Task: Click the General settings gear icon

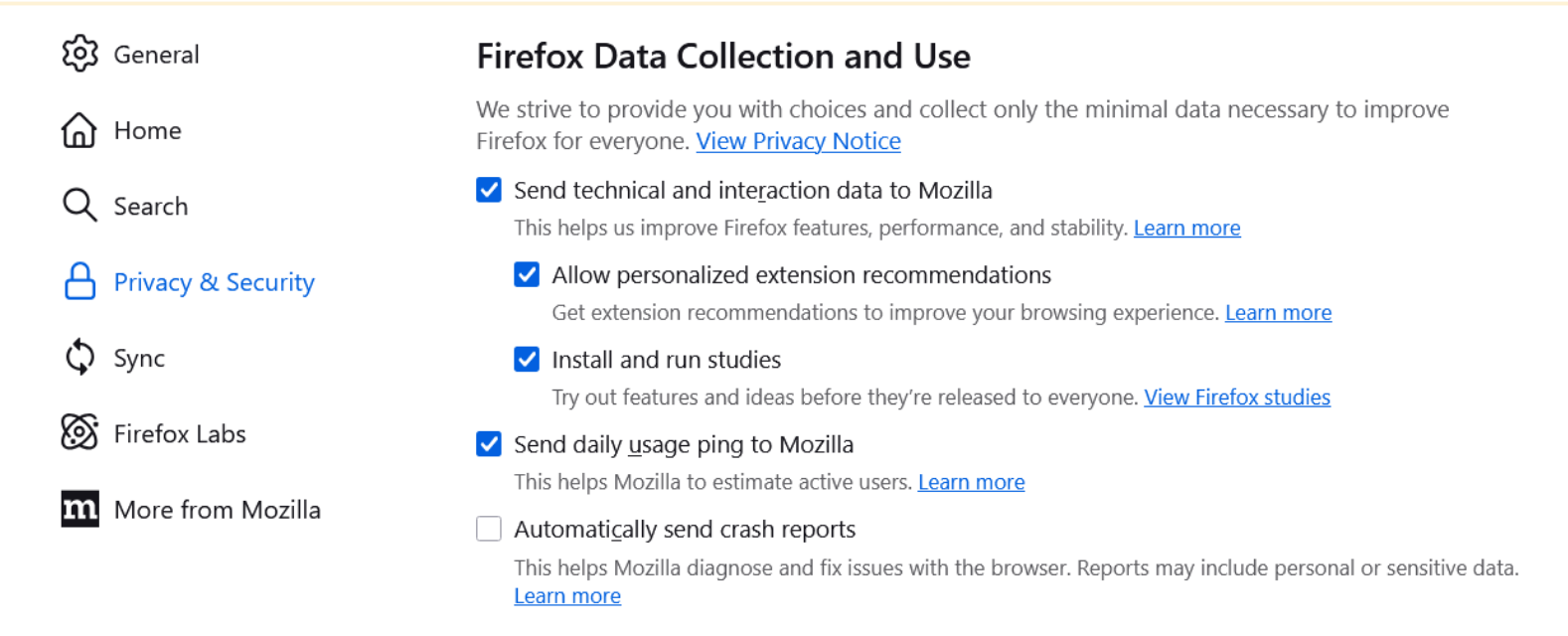Action: (x=79, y=55)
